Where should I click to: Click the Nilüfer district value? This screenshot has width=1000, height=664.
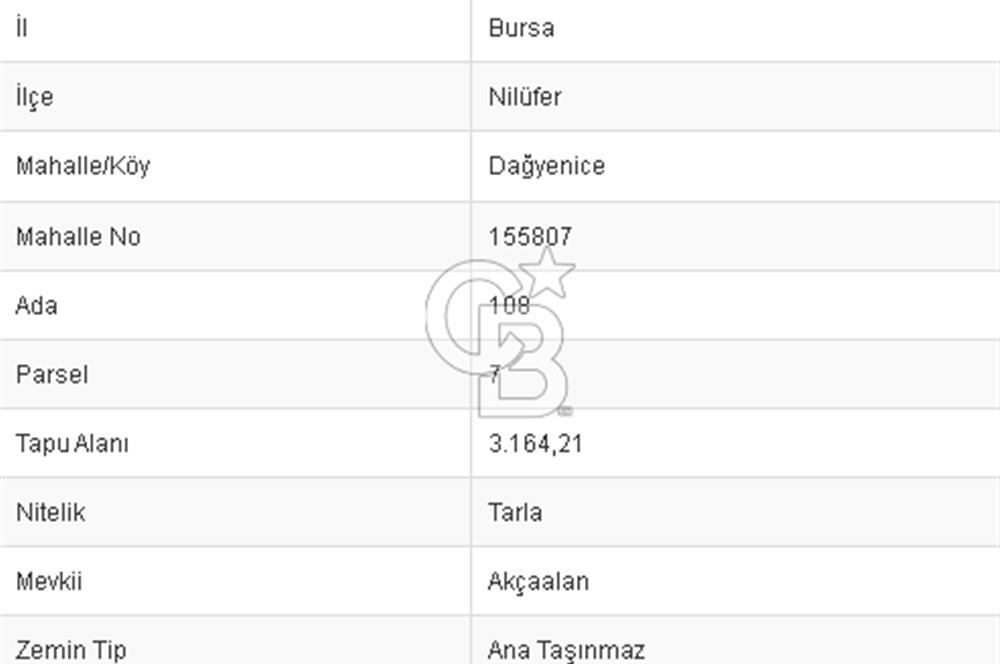pos(525,97)
